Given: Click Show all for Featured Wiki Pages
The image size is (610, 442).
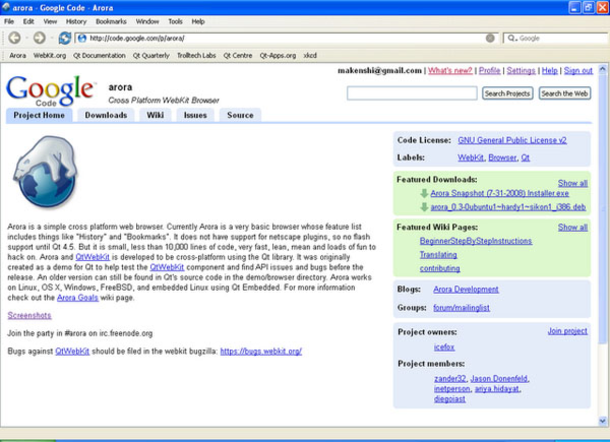Looking at the screenshot, I should [573, 227].
